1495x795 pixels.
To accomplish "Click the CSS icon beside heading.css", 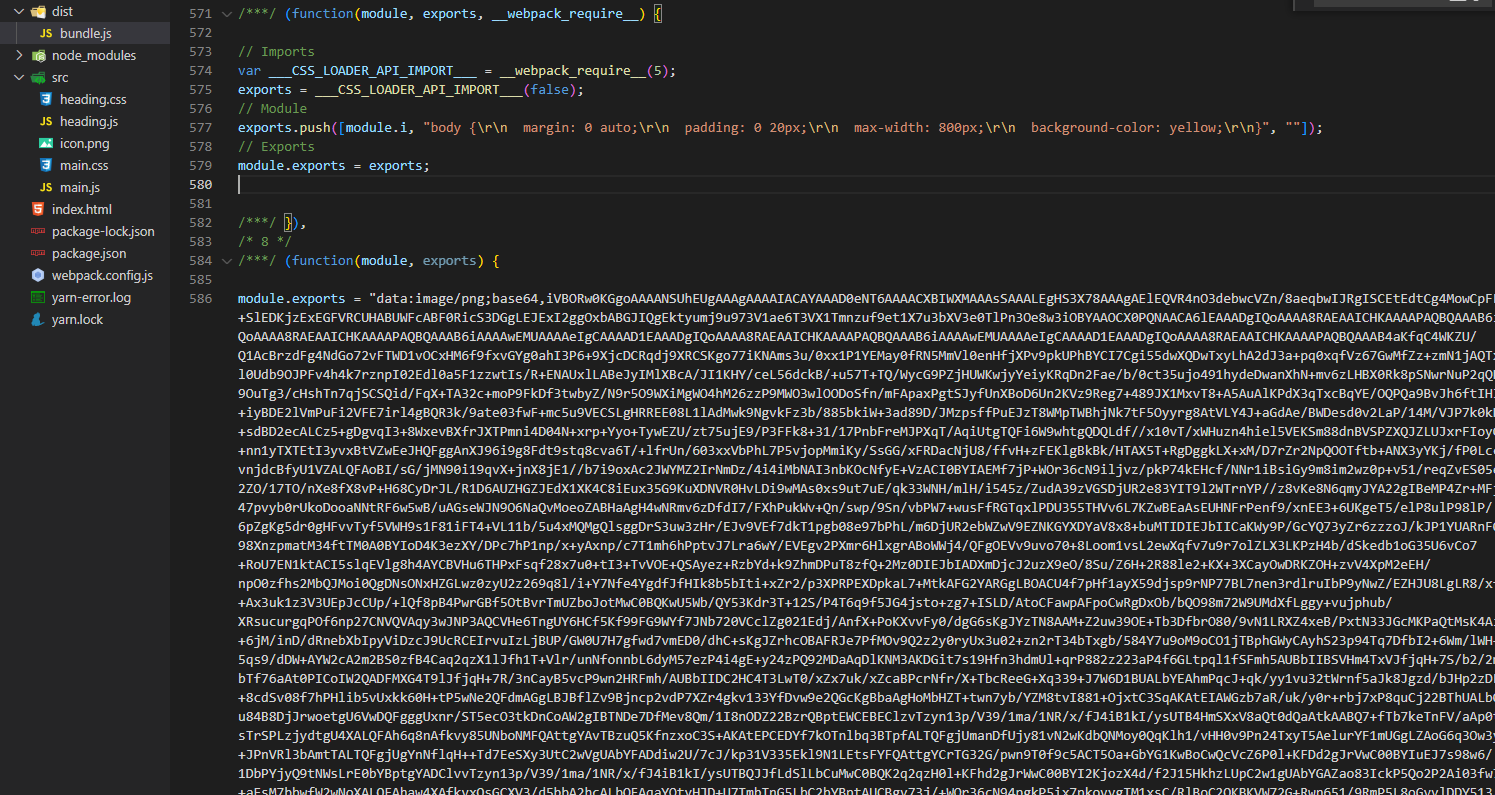I will pyautogui.click(x=46, y=99).
